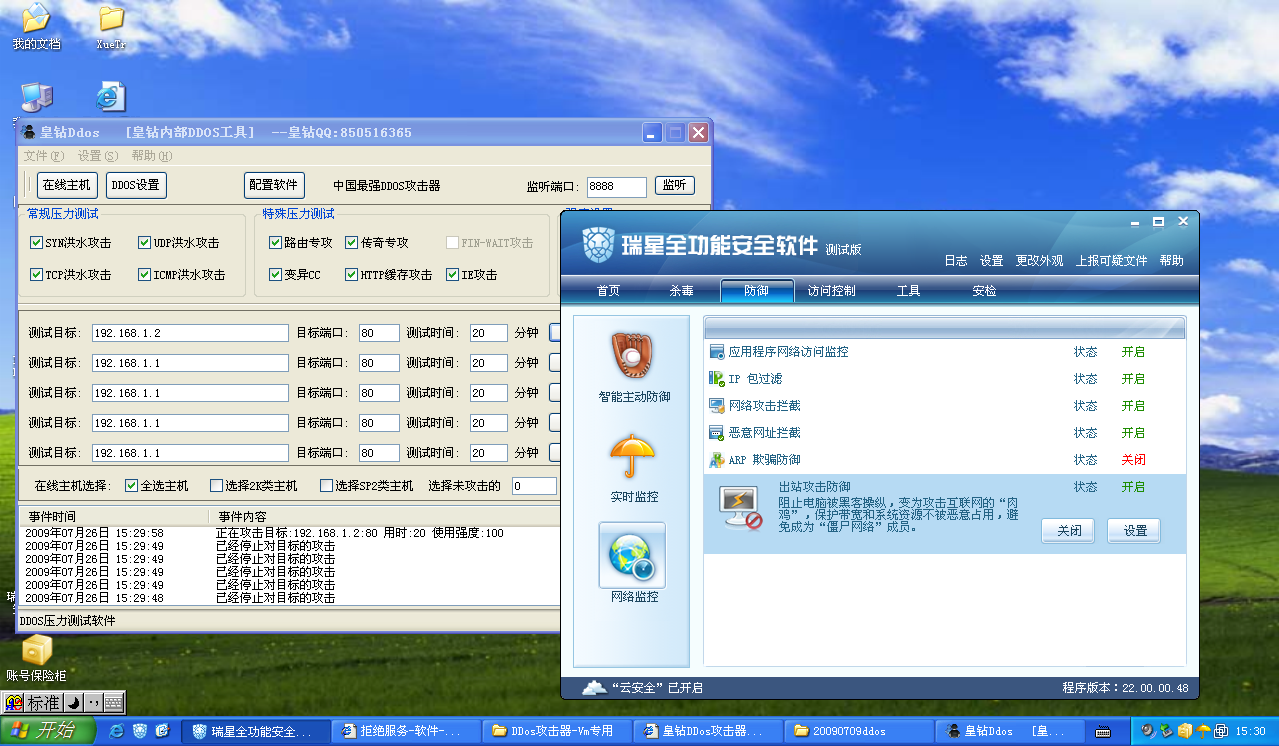Click the 监听 button
This screenshot has width=1279, height=746.
675,185
